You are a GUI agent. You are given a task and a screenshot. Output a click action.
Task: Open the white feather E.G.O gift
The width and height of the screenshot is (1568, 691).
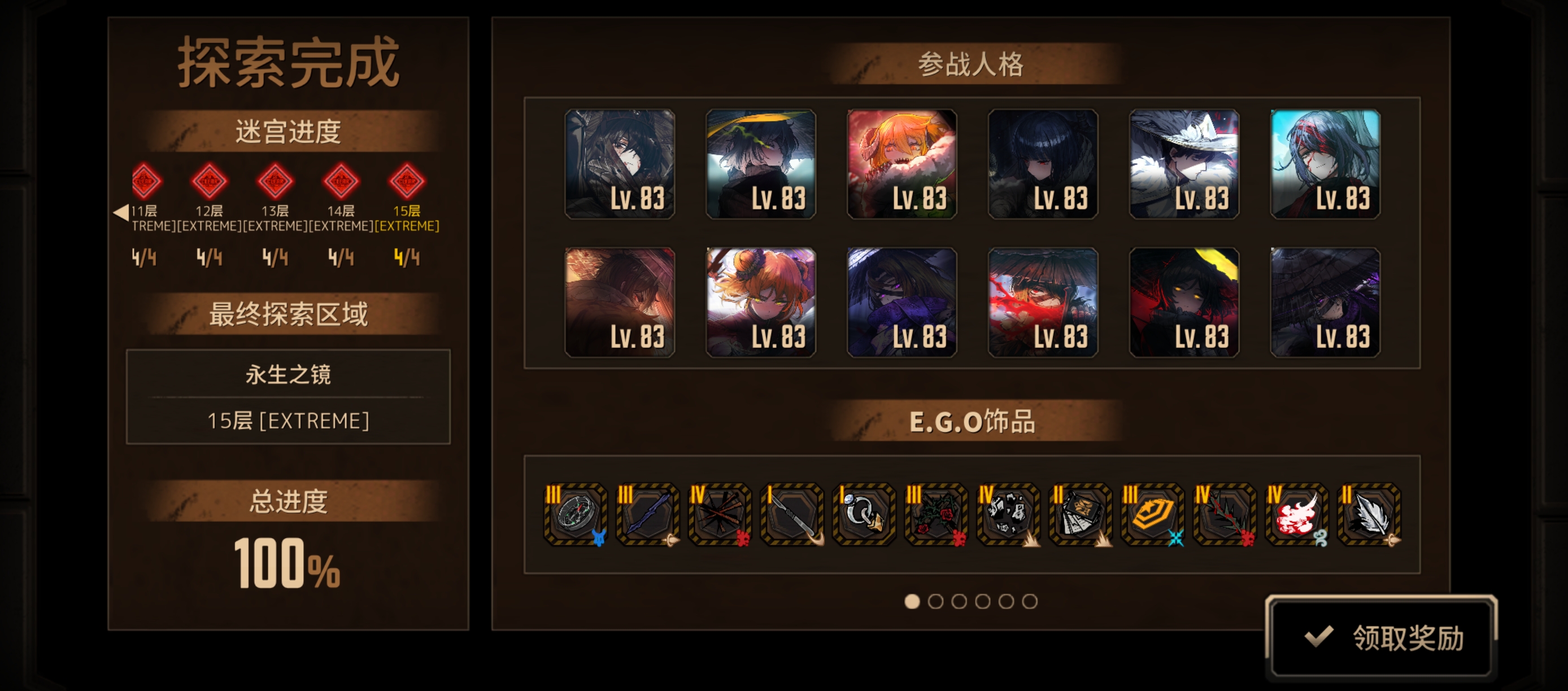point(1369,514)
